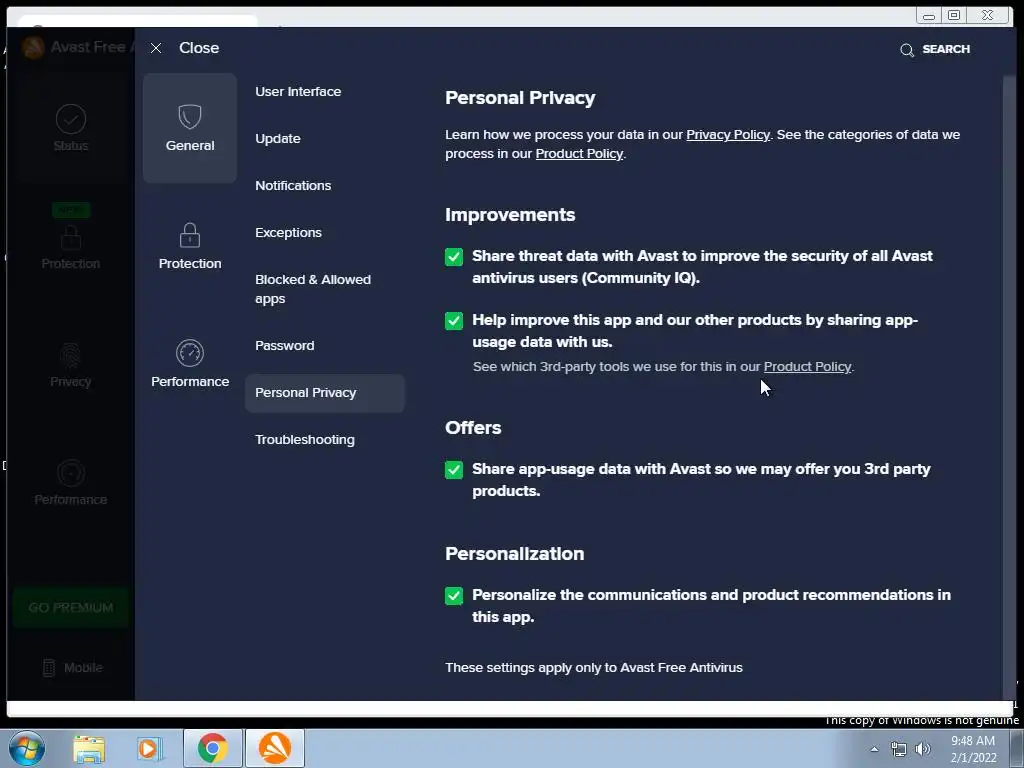Select the Personal Privacy item
This screenshot has width=1024, height=768.
coord(325,393)
